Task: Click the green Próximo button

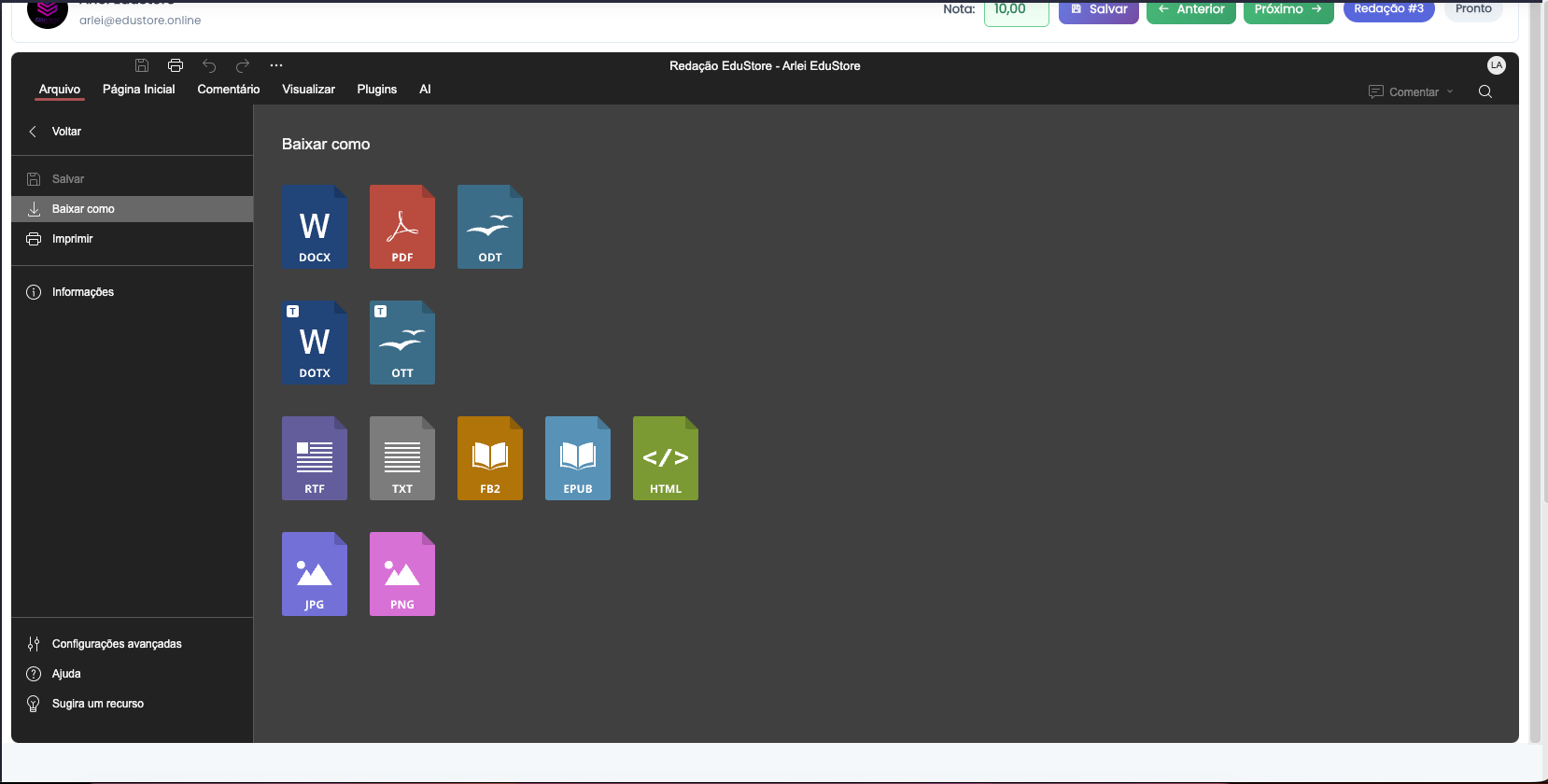Action: (x=1288, y=9)
